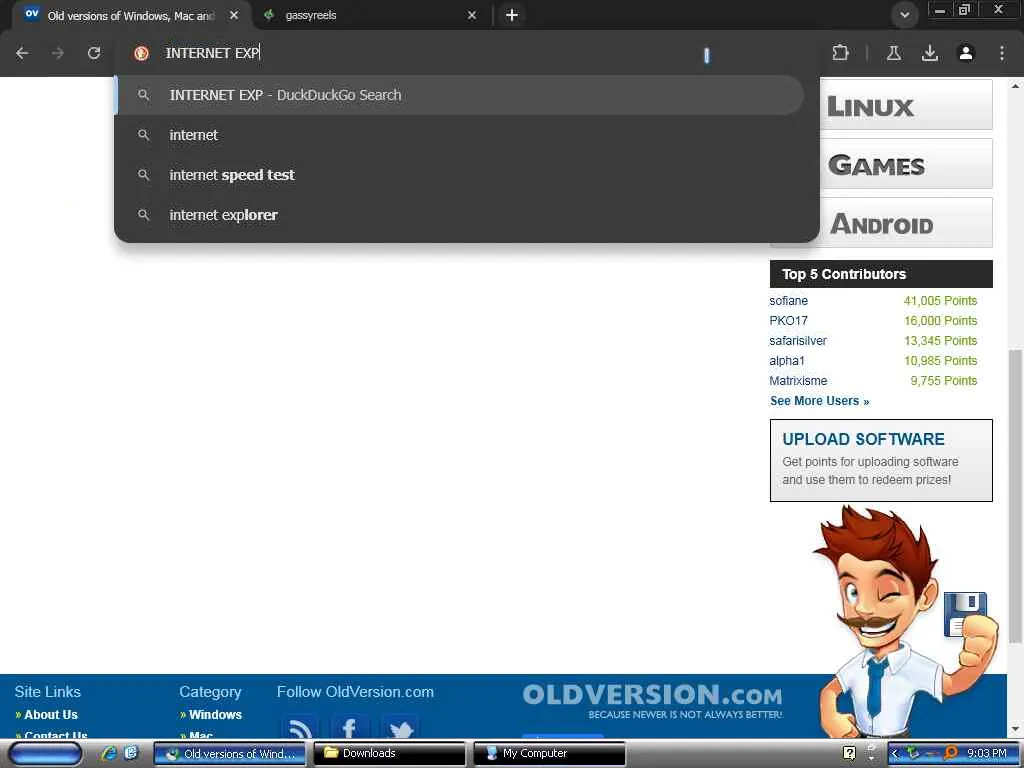The width and height of the screenshot is (1024, 768).
Task: Click the RSS feed icon in footer
Action: tap(300, 727)
